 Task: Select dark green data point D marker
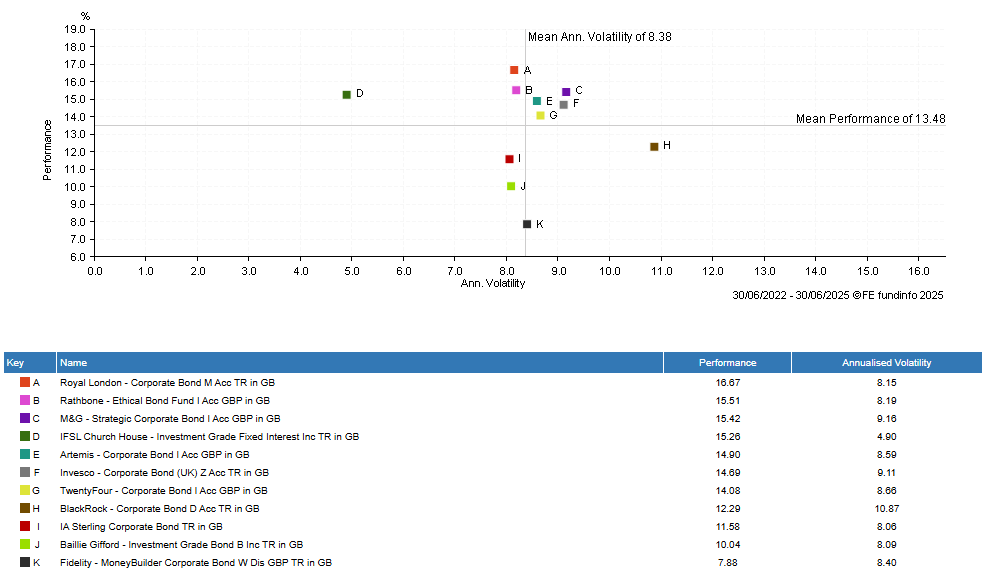pos(346,95)
